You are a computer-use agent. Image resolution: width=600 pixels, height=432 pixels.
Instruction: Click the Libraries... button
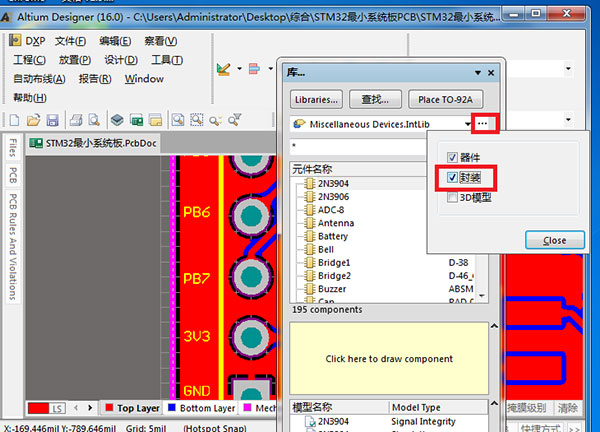coord(316,99)
